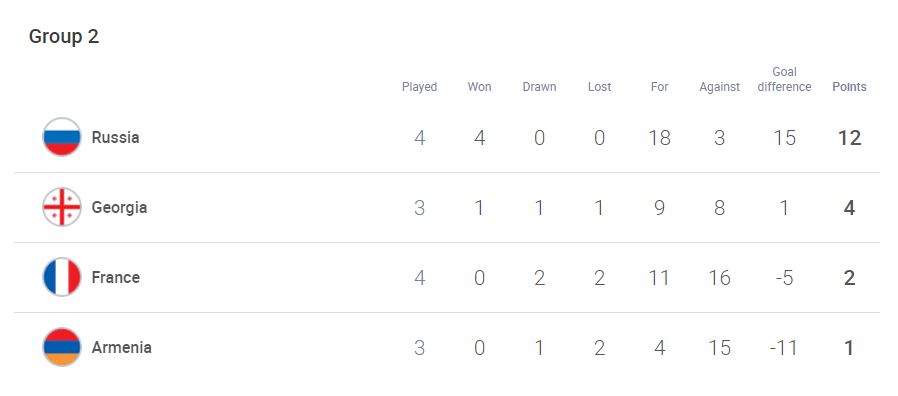Click Armenia's goal difference of -11

[784, 347]
